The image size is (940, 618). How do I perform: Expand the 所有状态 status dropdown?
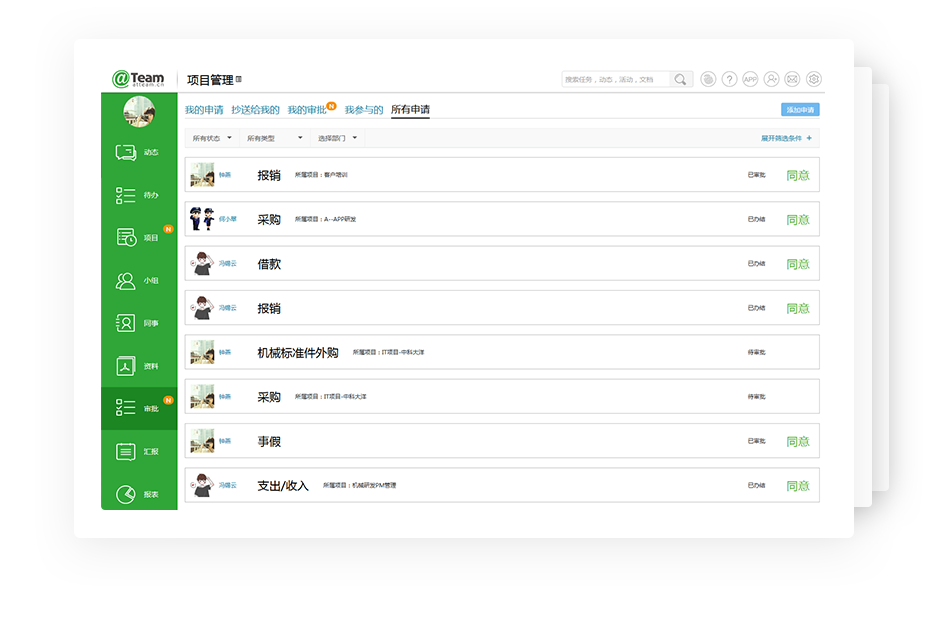point(212,138)
